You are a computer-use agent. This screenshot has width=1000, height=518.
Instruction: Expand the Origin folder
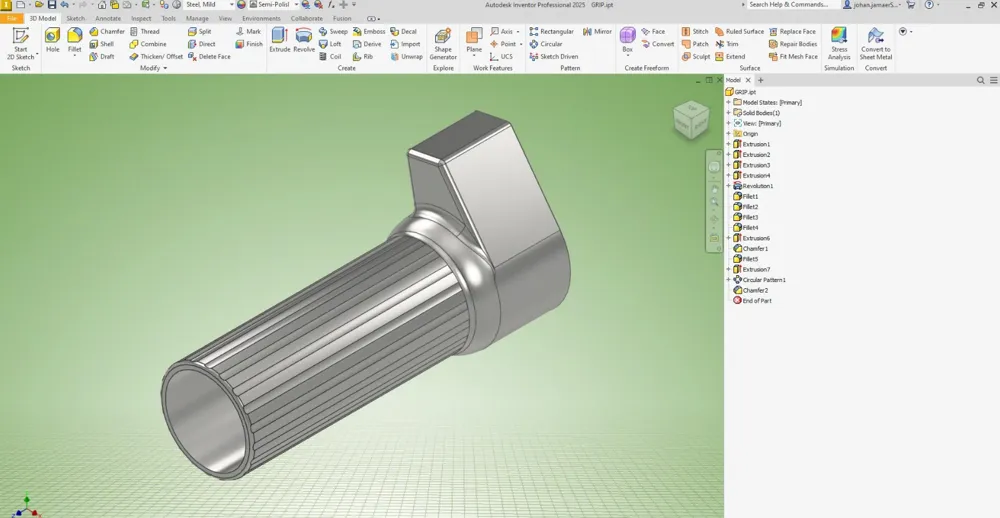pos(728,134)
